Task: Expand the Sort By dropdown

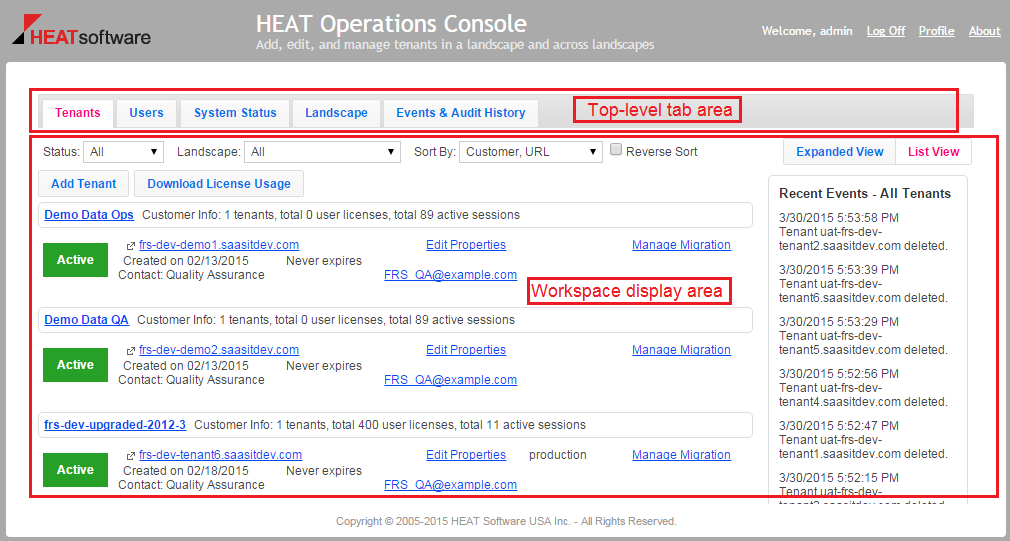Action: [530, 152]
